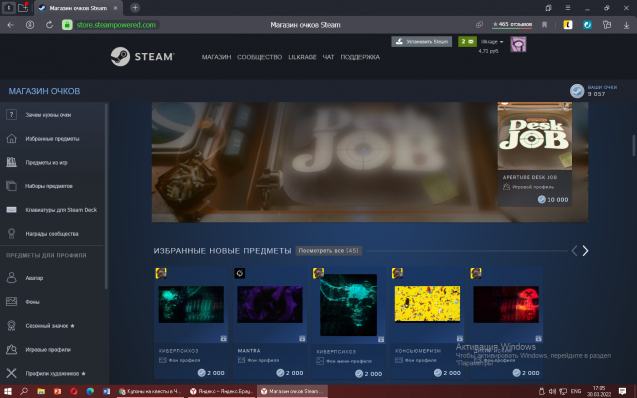Open the Aperture Desk Job profile card
This screenshot has width=637, height=398.
tap(535, 154)
